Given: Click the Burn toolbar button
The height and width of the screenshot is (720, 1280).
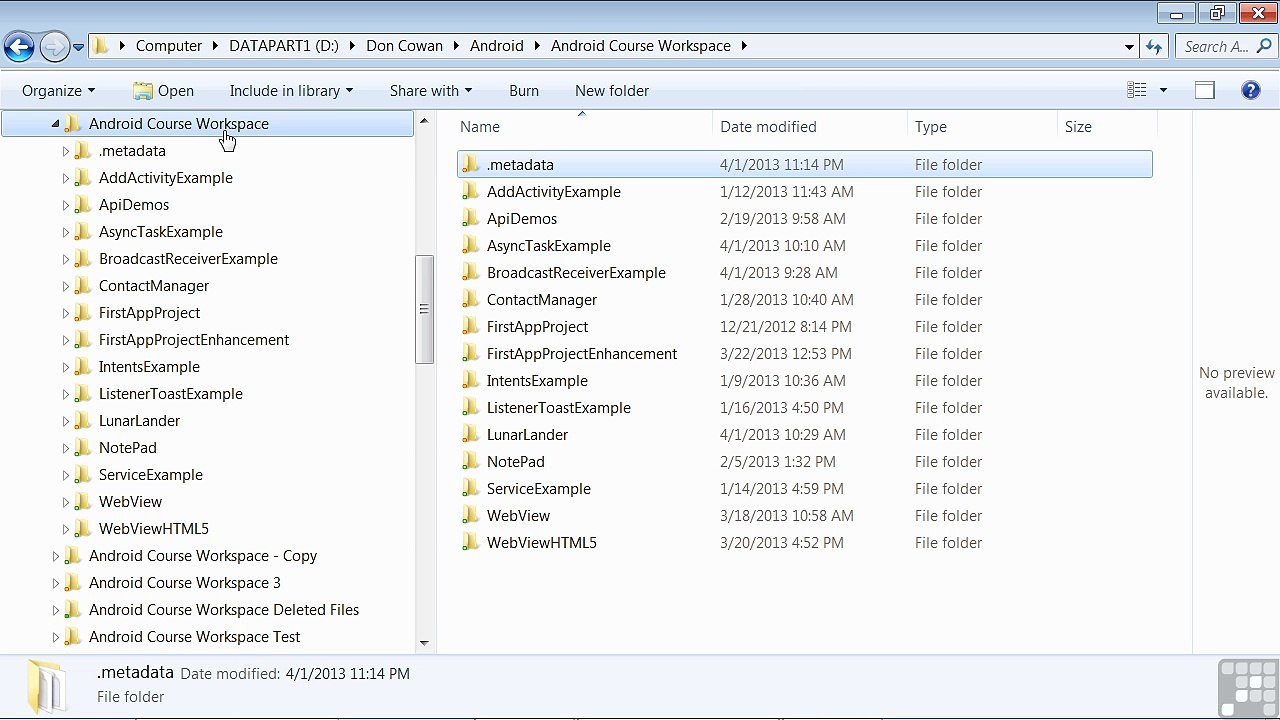Looking at the screenshot, I should [x=524, y=90].
